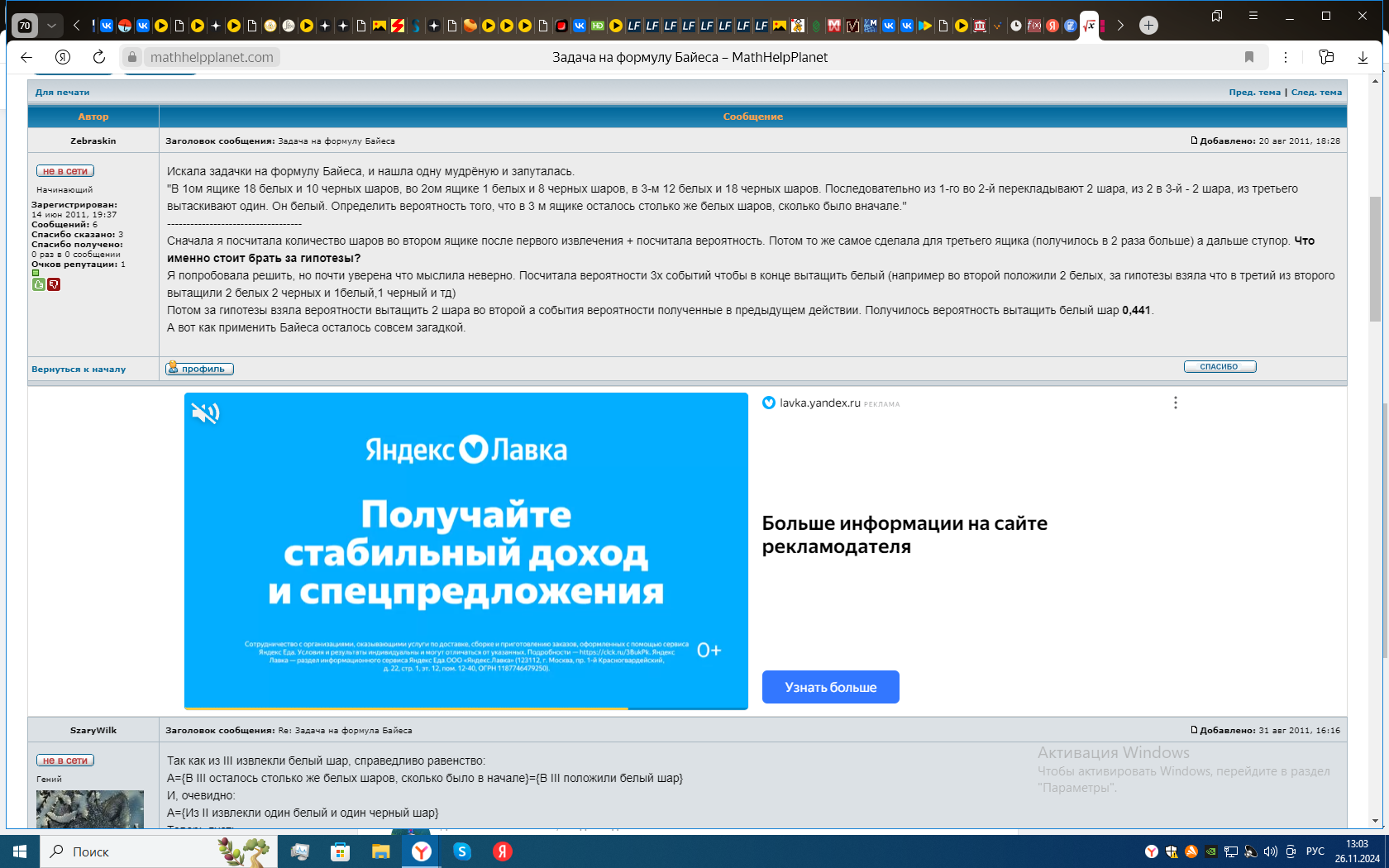Screen dimensions: 1389x868
Task: Open the Yandex home button in toolbar
Action: coord(63,57)
